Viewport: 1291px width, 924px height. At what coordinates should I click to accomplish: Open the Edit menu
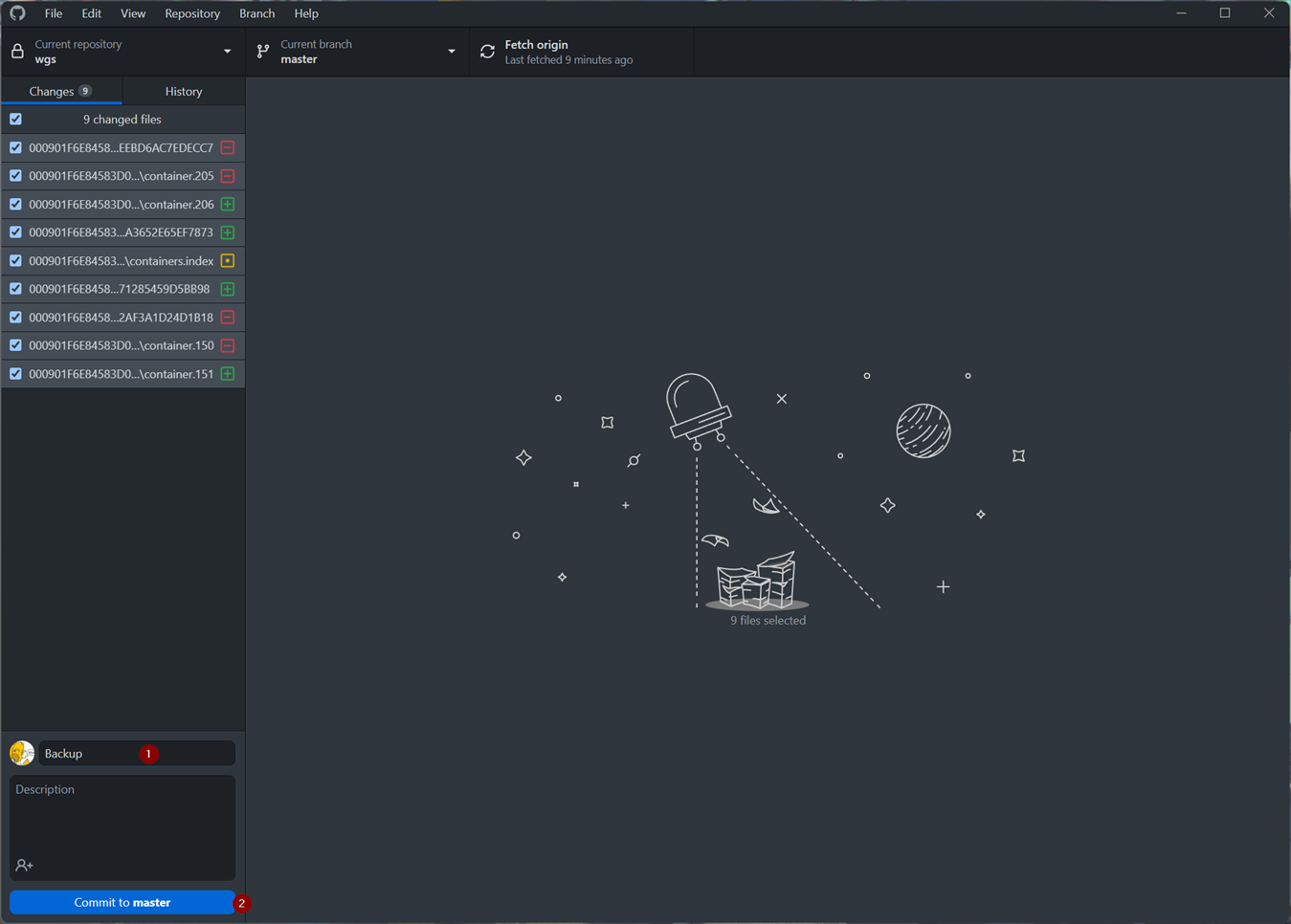[x=91, y=13]
